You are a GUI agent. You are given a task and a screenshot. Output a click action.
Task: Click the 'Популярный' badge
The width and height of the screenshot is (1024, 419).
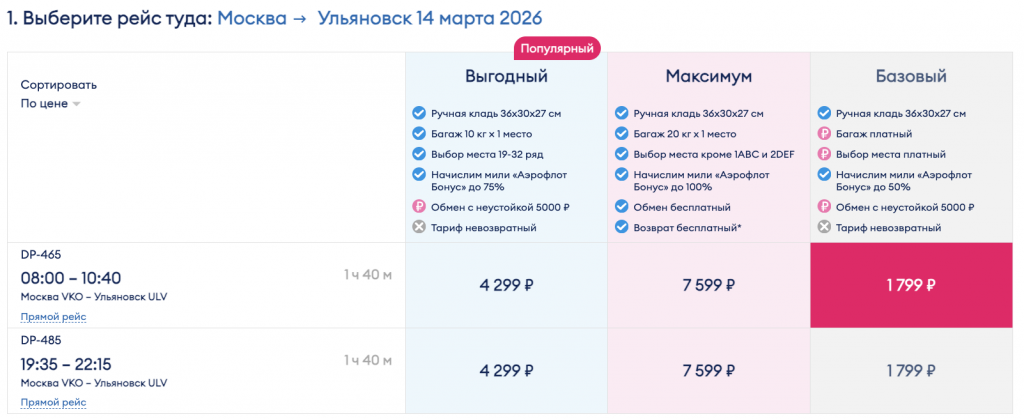click(x=558, y=47)
